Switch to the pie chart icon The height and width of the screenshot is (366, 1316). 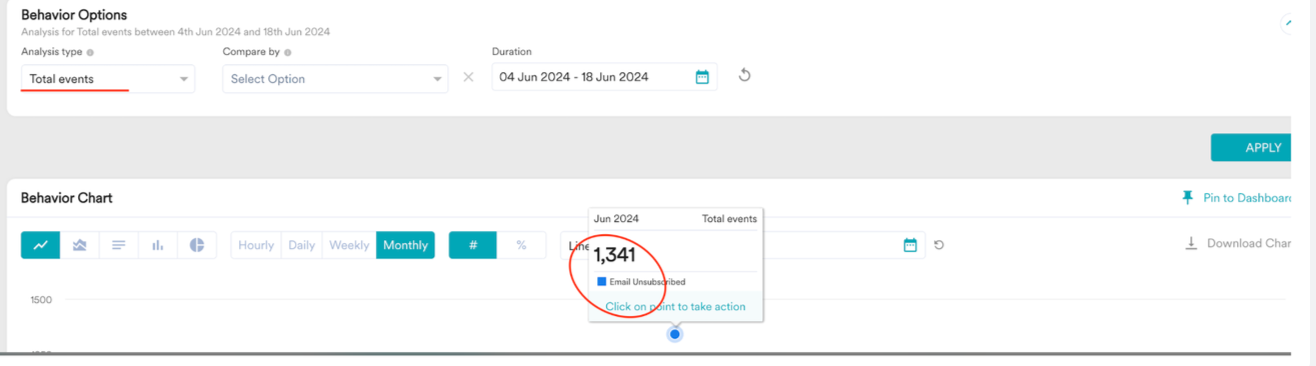(197, 245)
